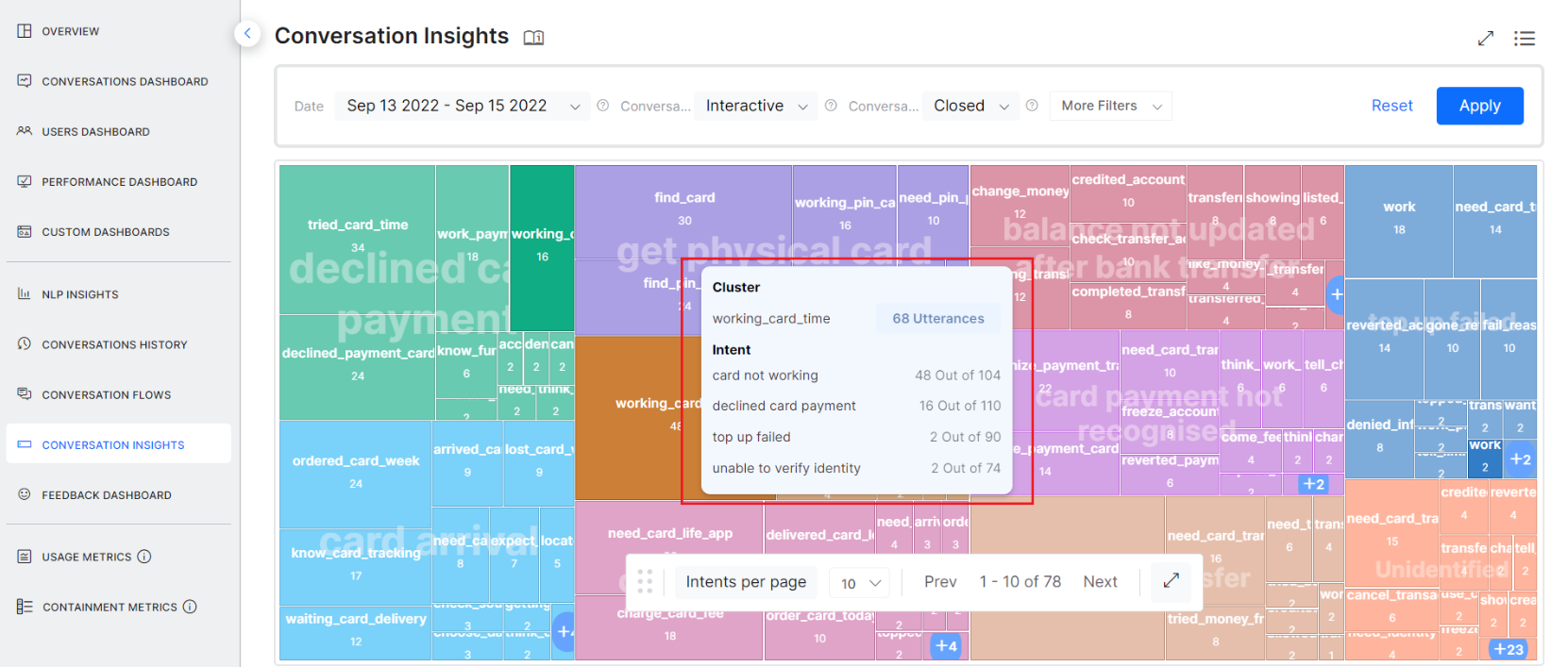Open the Interactive conversation type dropdown
This screenshot has width=1568, height=667.
coord(756,106)
